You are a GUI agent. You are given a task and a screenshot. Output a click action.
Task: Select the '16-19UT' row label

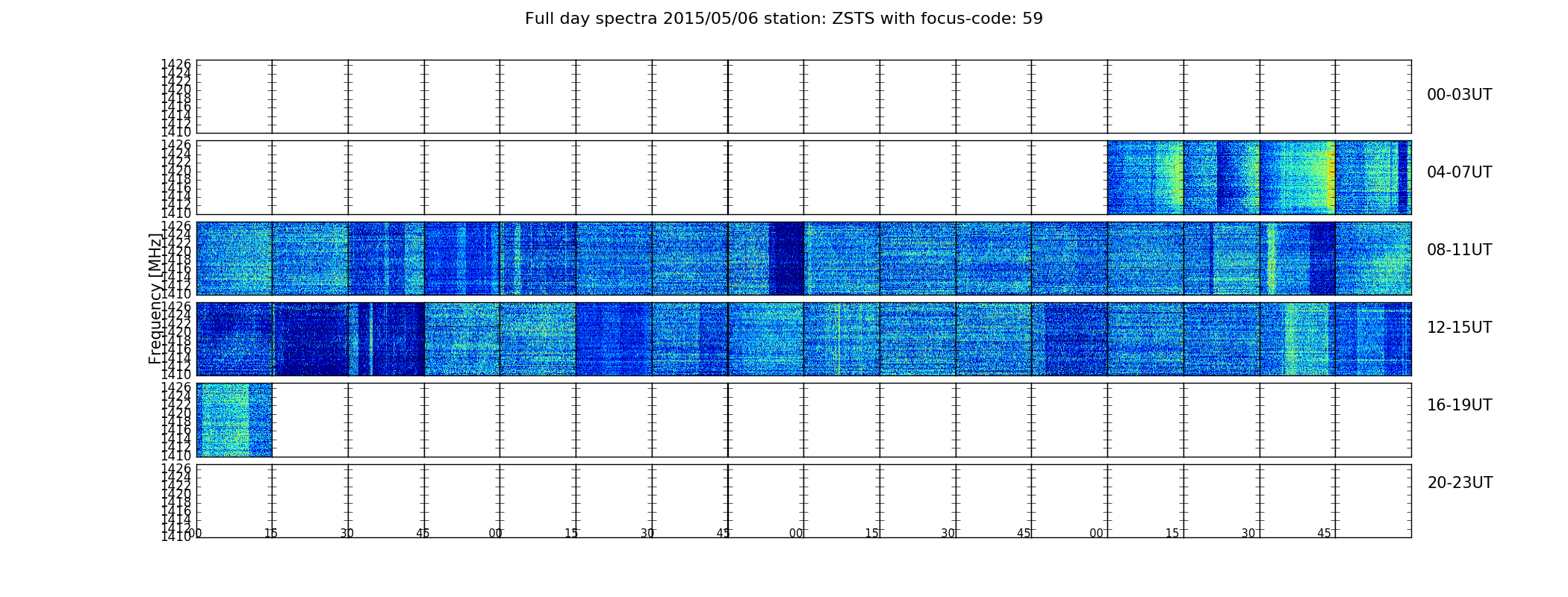[1459, 405]
